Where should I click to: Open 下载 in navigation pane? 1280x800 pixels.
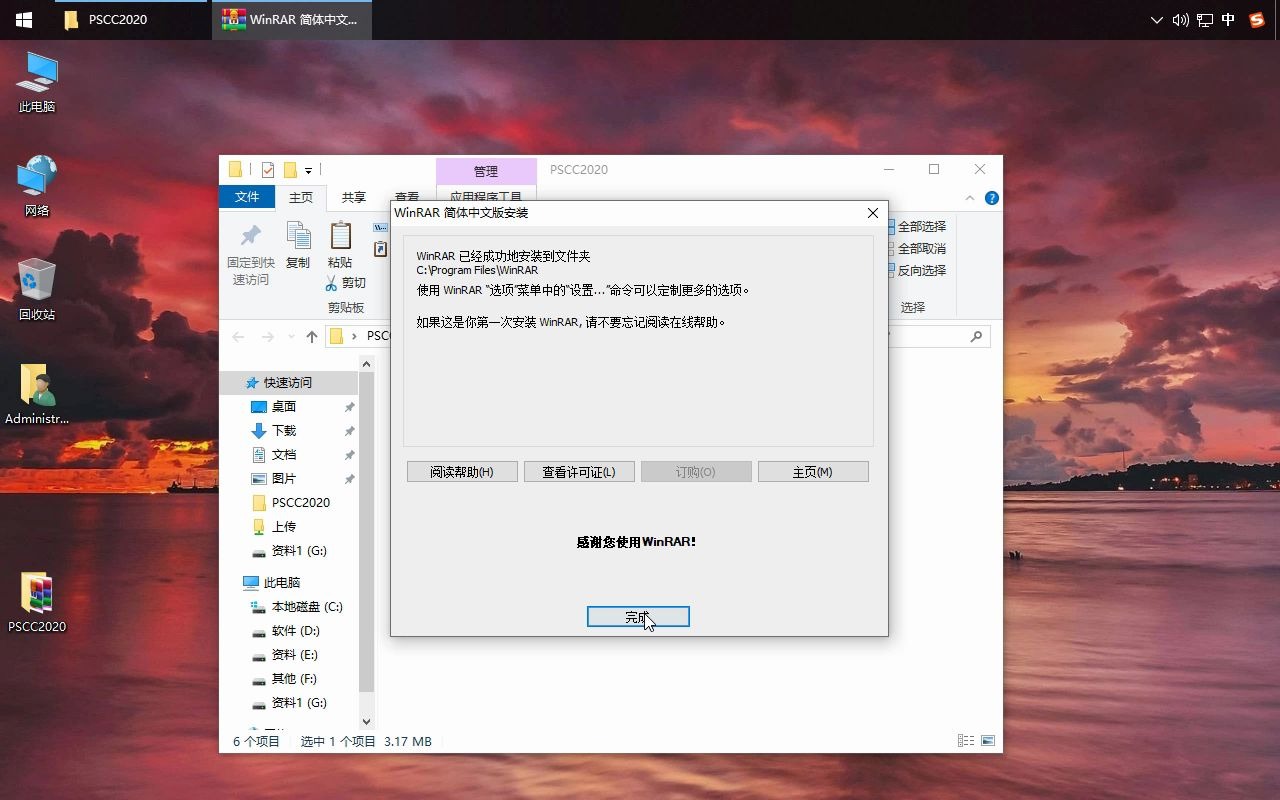pyautogui.click(x=284, y=430)
